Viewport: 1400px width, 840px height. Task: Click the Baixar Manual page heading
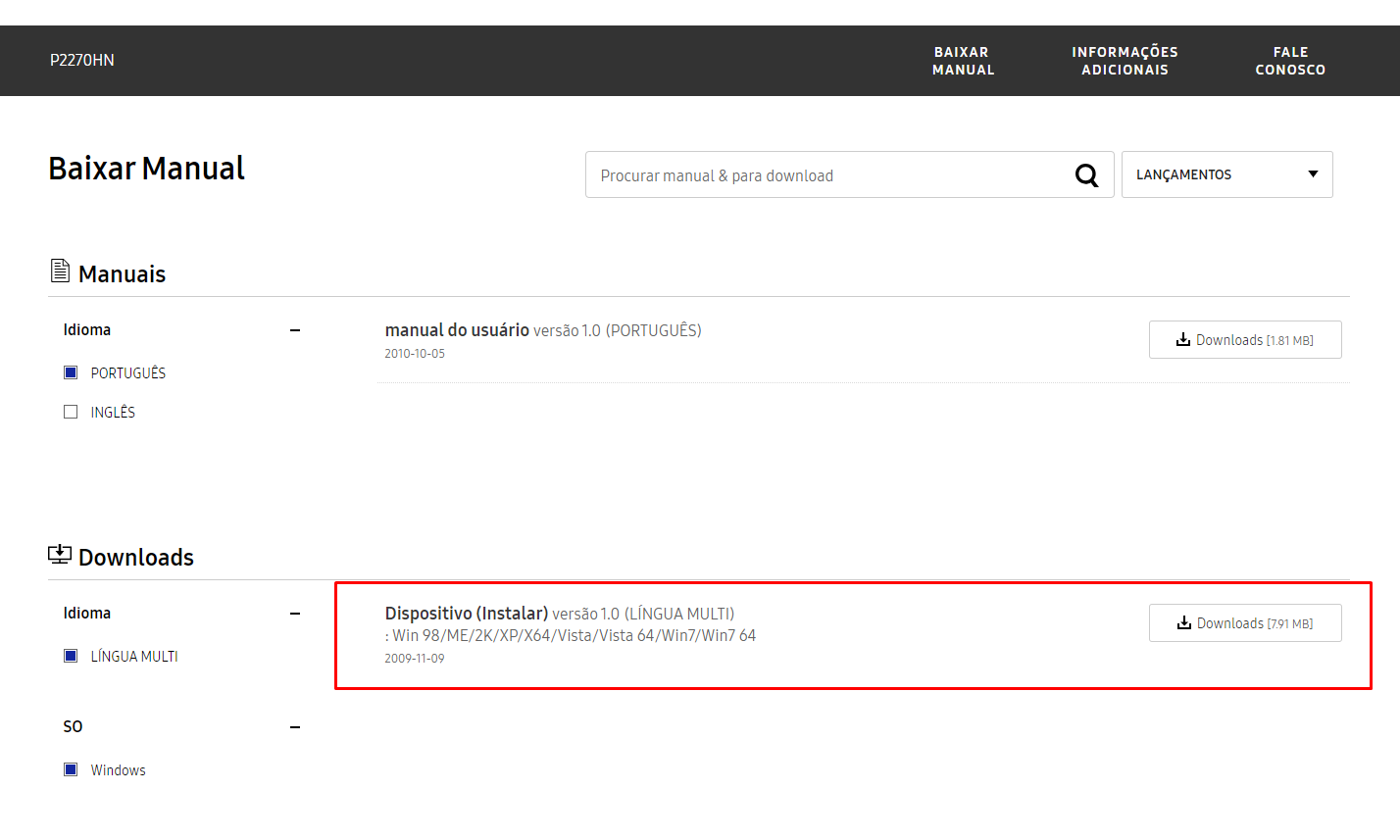(x=146, y=169)
